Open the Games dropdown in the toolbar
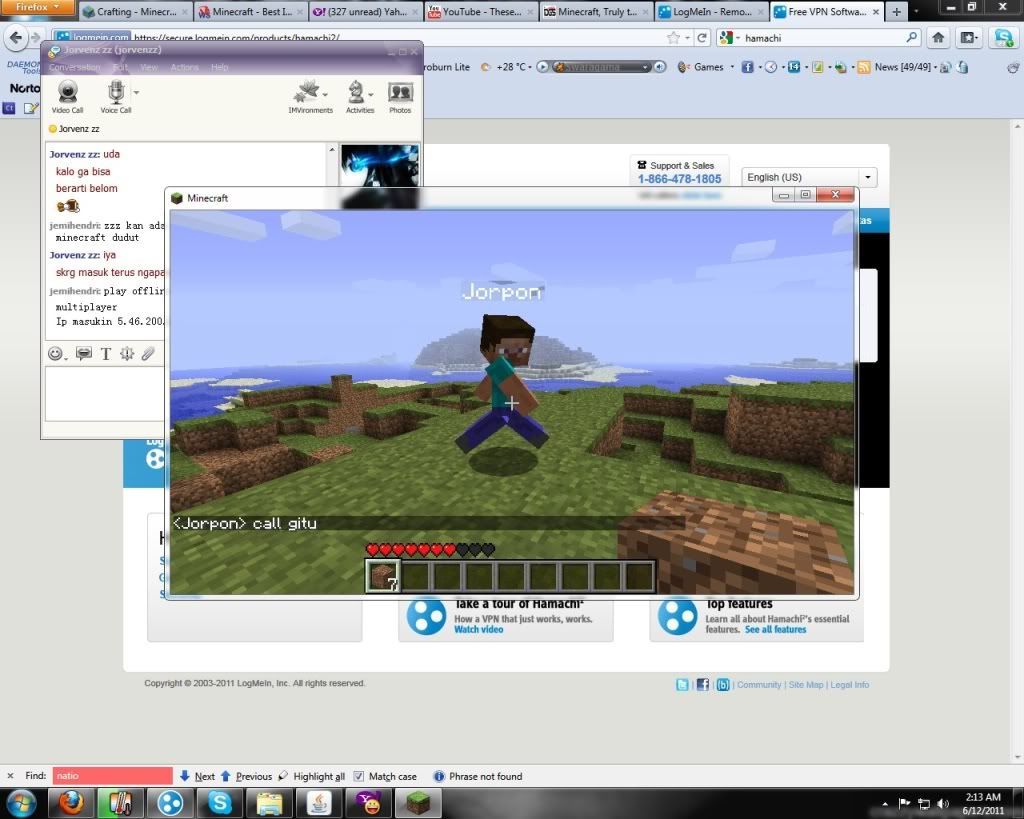 [x=706, y=67]
